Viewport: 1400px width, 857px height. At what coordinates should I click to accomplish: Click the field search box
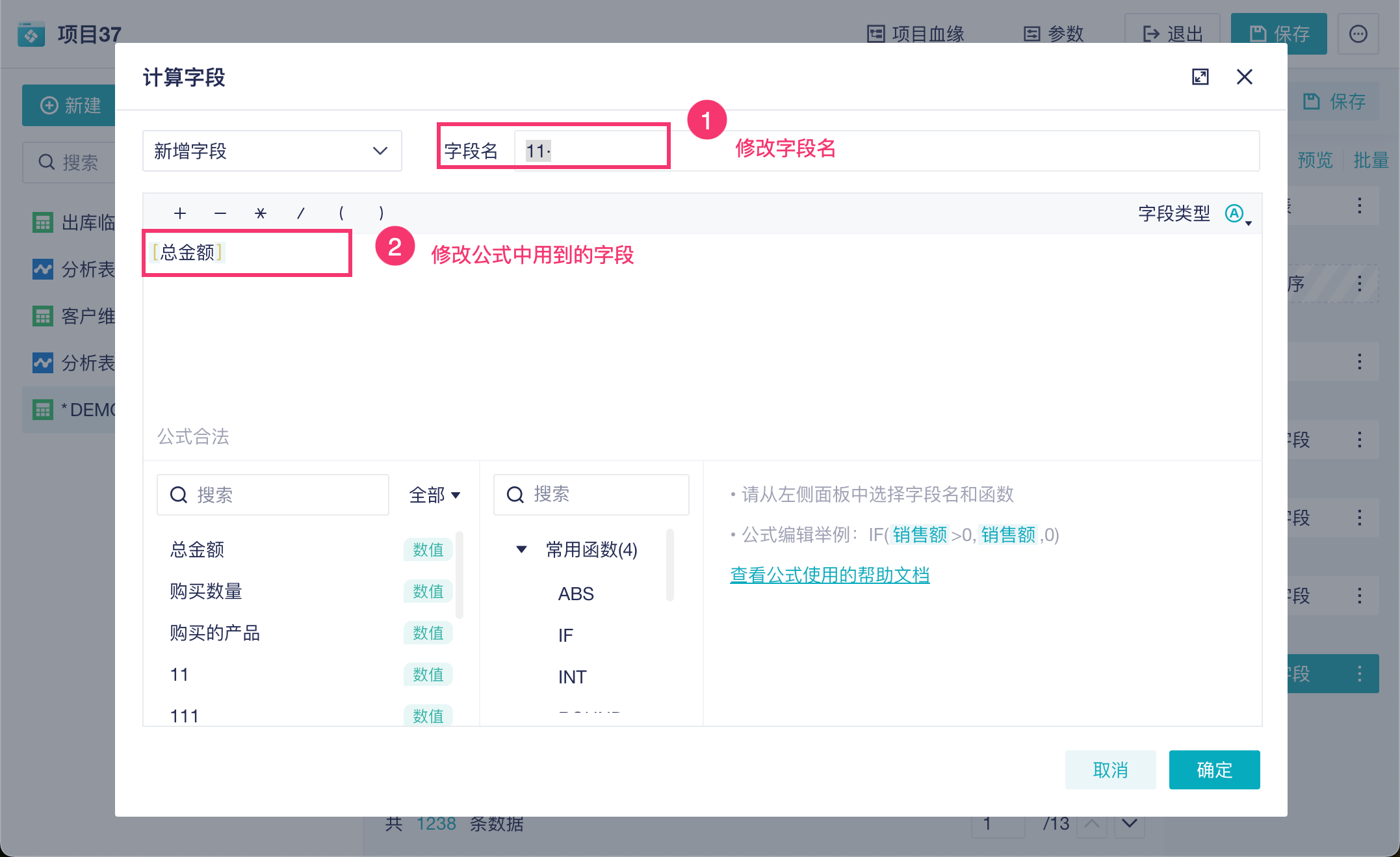tap(273, 495)
